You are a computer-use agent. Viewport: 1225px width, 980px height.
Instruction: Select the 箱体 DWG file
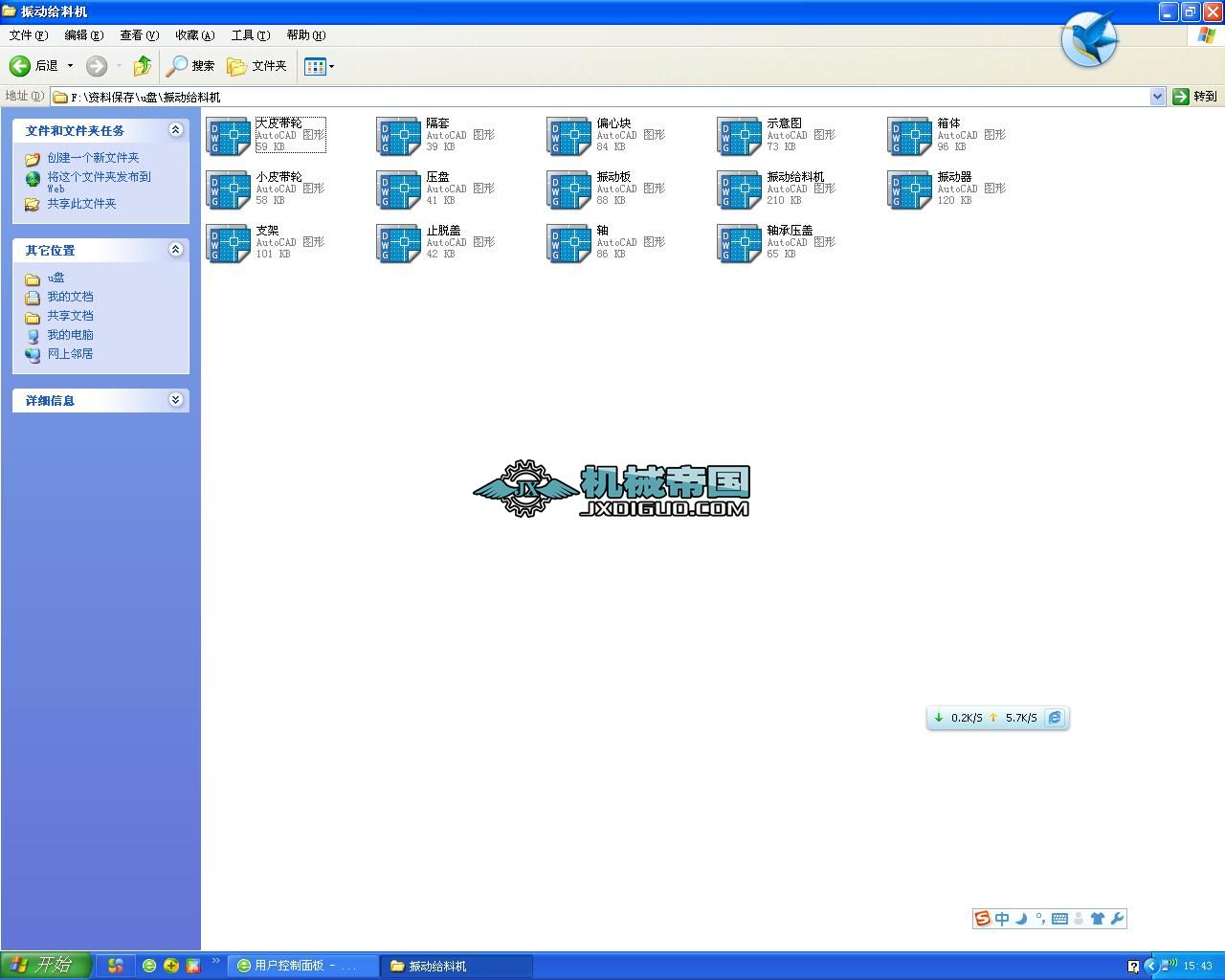947,135
